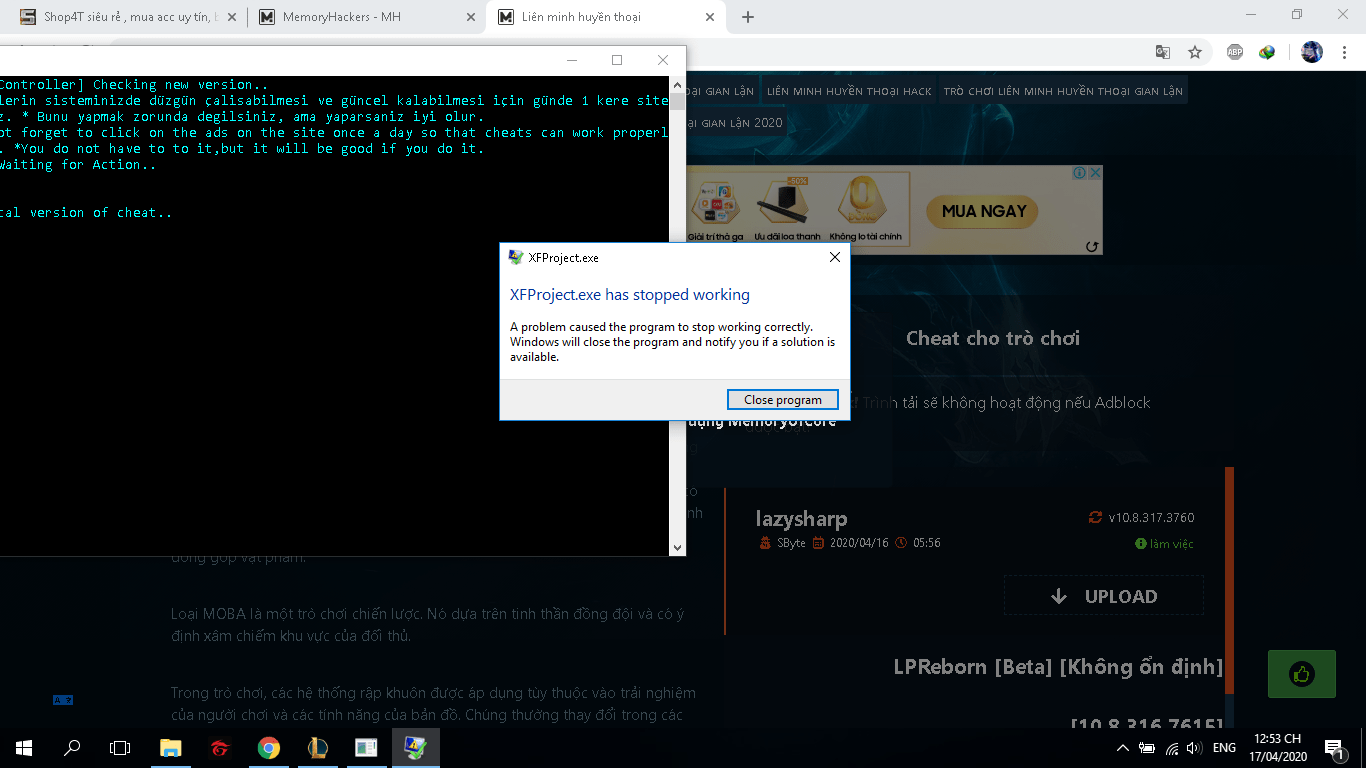The image size is (1366, 768).
Task: Click the XFProject.exe has stopped working text
Action: point(630,295)
